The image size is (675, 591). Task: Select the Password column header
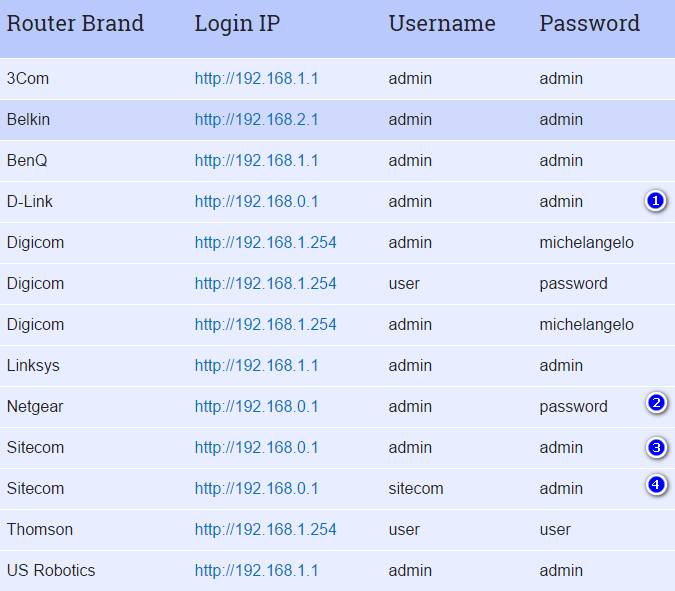coord(589,23)
